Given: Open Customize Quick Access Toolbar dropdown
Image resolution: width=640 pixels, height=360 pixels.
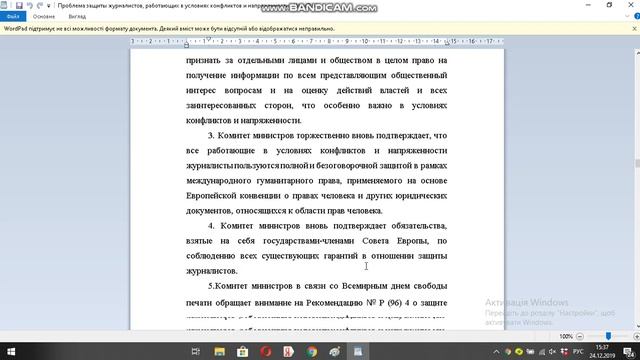Looking at the screenshot, I should (x=49, y=6).
